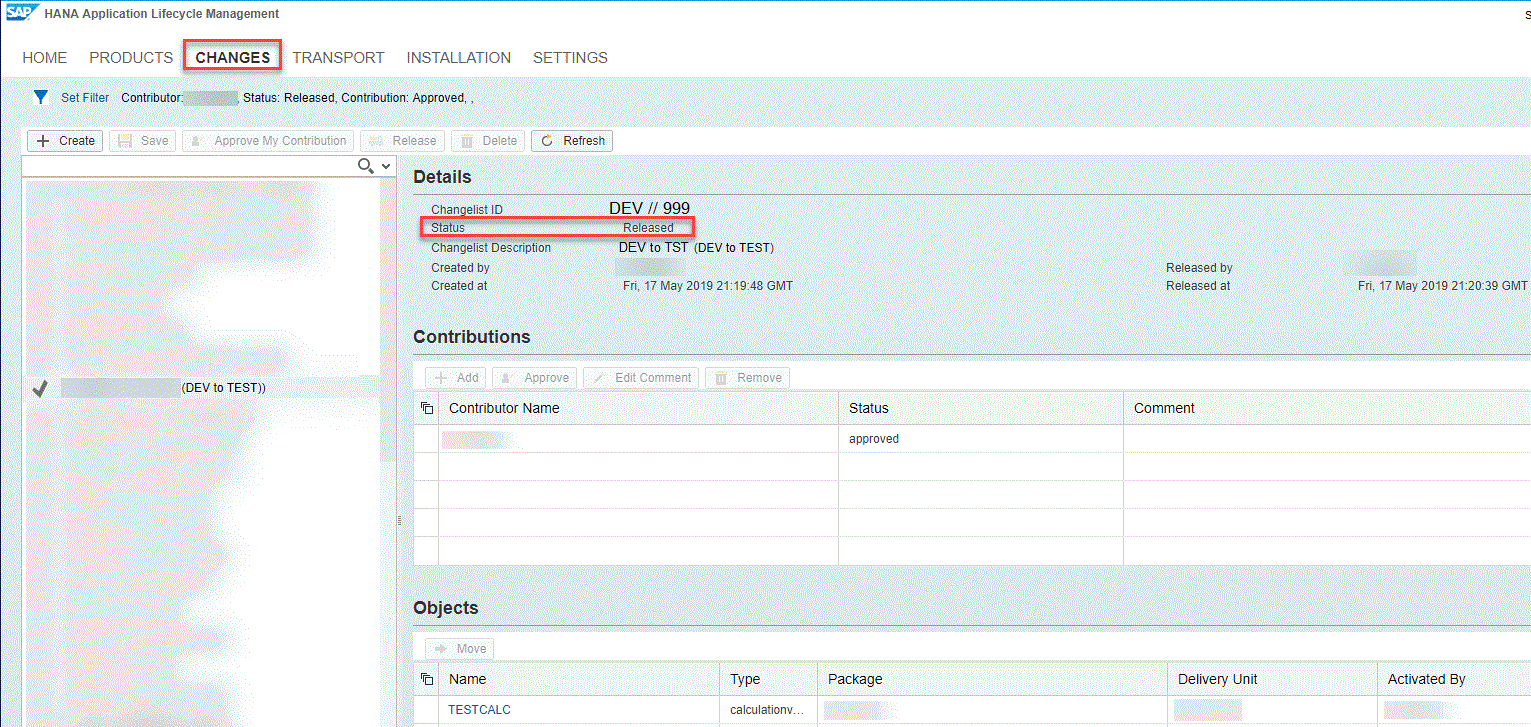
Task: Click the Move button under Objects
Action: point(460,649)
